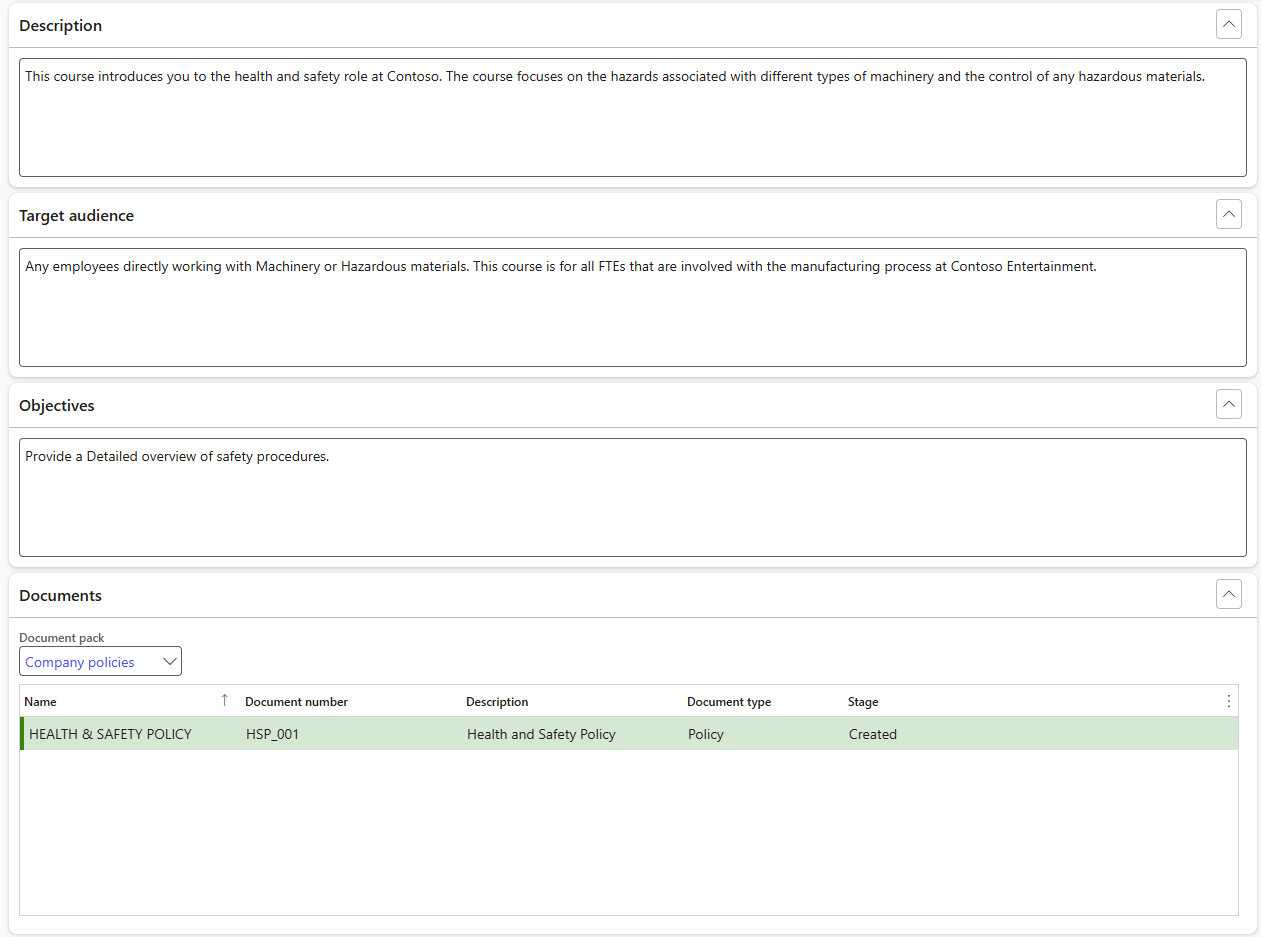Screen dimensions: 1261x937
Task: Open the Document pack dropdown
Action: click(x=100, y=662)
